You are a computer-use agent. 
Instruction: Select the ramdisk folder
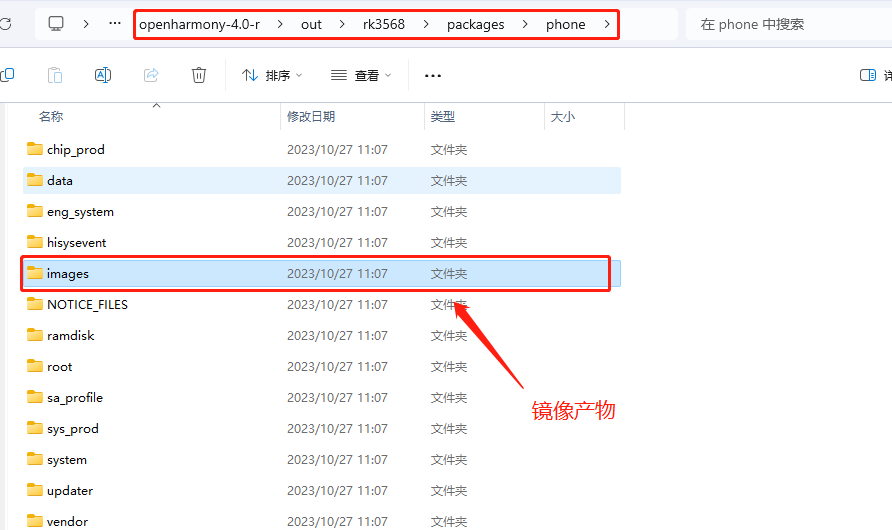pyautogui.click(x=322, y=336)
